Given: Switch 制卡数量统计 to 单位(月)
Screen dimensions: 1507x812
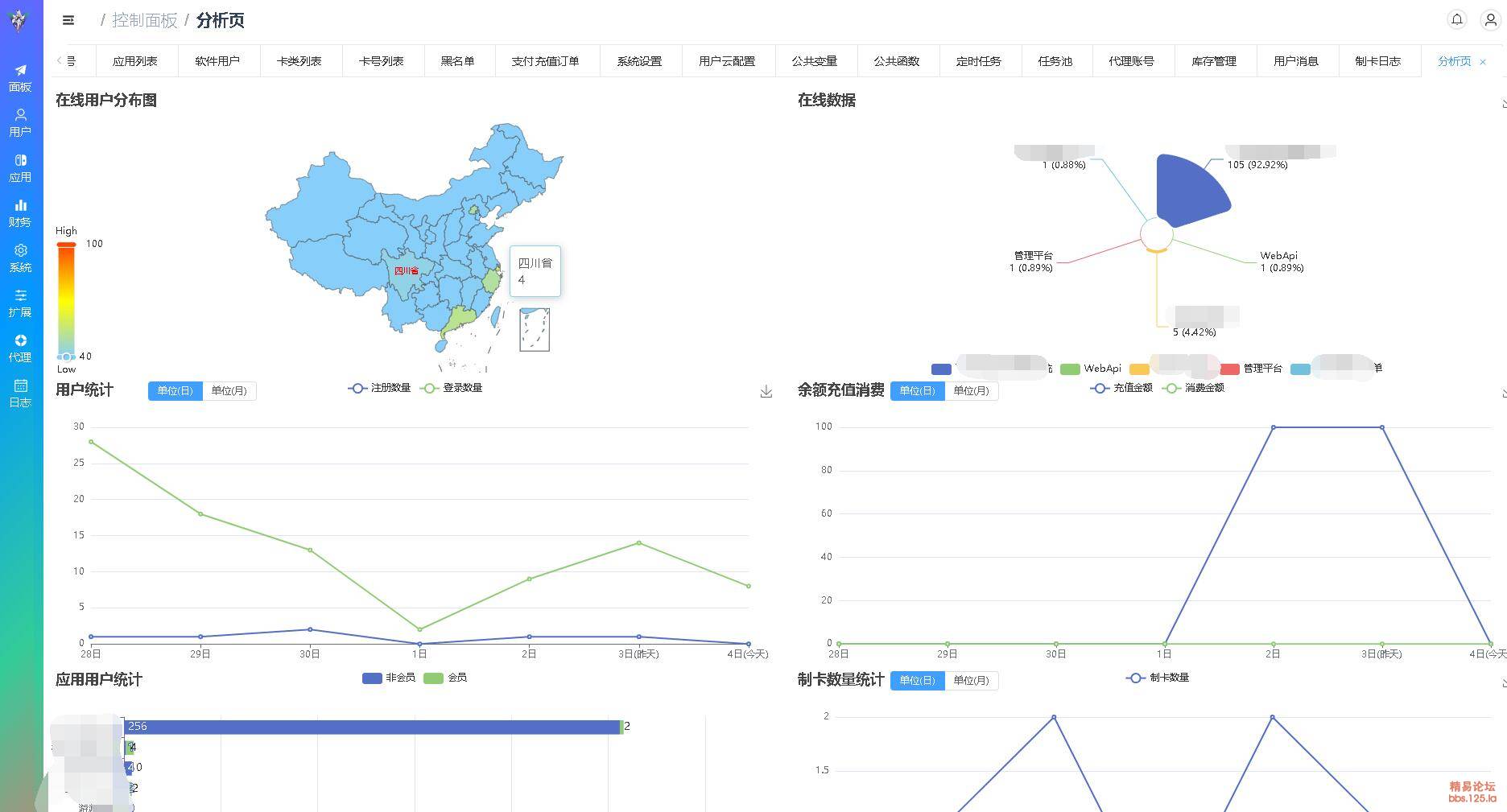Looking at the screenshot, I should click(971, 681).
